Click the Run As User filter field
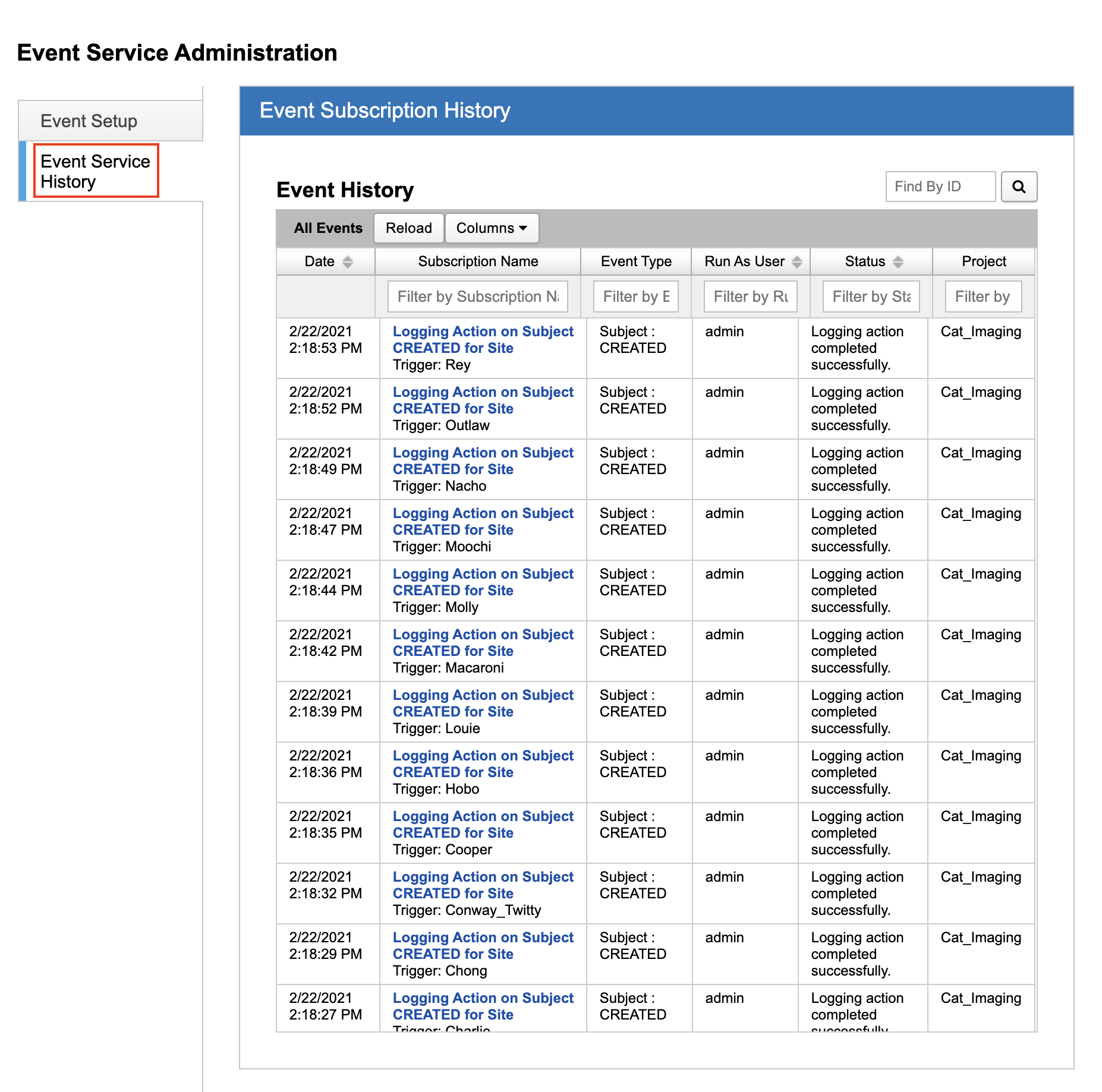1102x1092 pixels. pyautogui.click(x=750, y=296)
